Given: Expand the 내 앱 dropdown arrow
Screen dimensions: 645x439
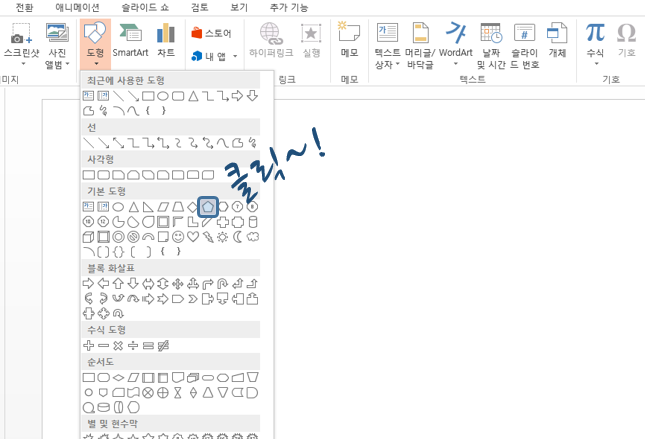Looking at the screenshot, I should (235, 56).
